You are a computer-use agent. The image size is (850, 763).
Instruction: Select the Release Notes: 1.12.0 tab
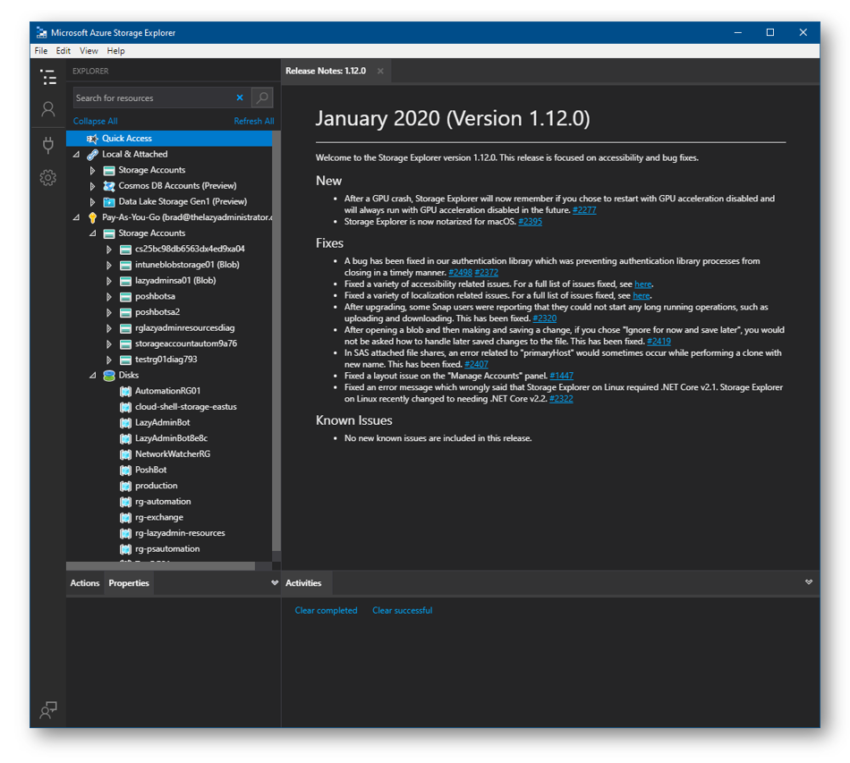[x=326, y=71]
